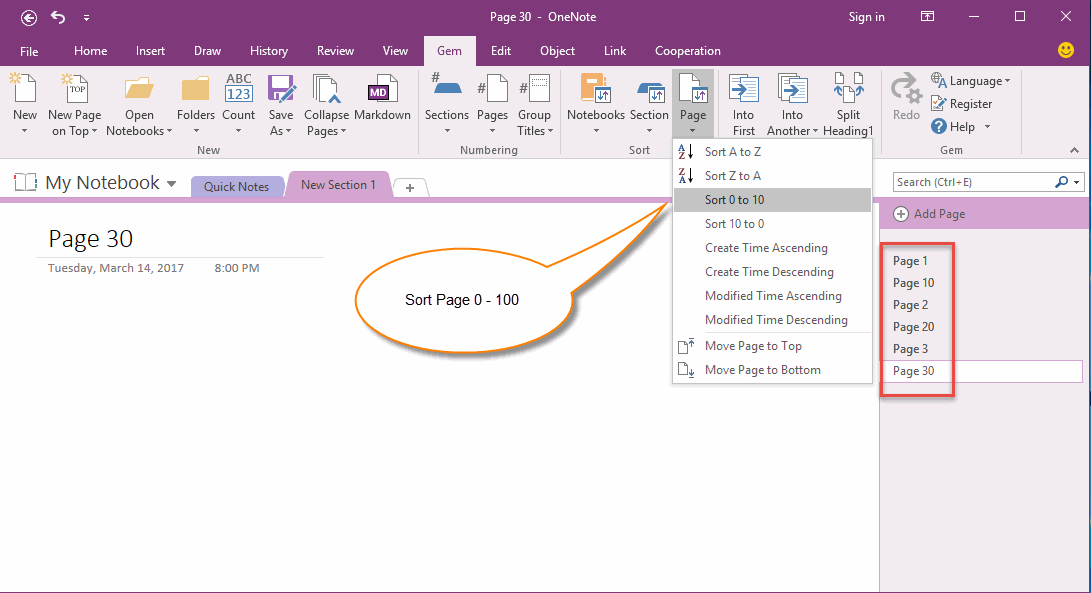Click the Redo gear icon
This screenshot has width=1091, height=593.
(906, 89)
